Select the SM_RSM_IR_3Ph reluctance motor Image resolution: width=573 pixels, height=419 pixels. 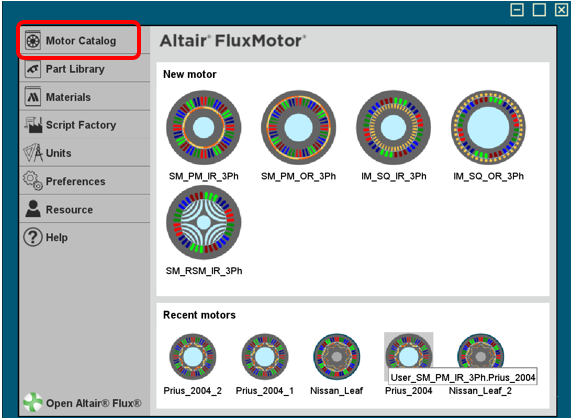click(x=204, y=222)
